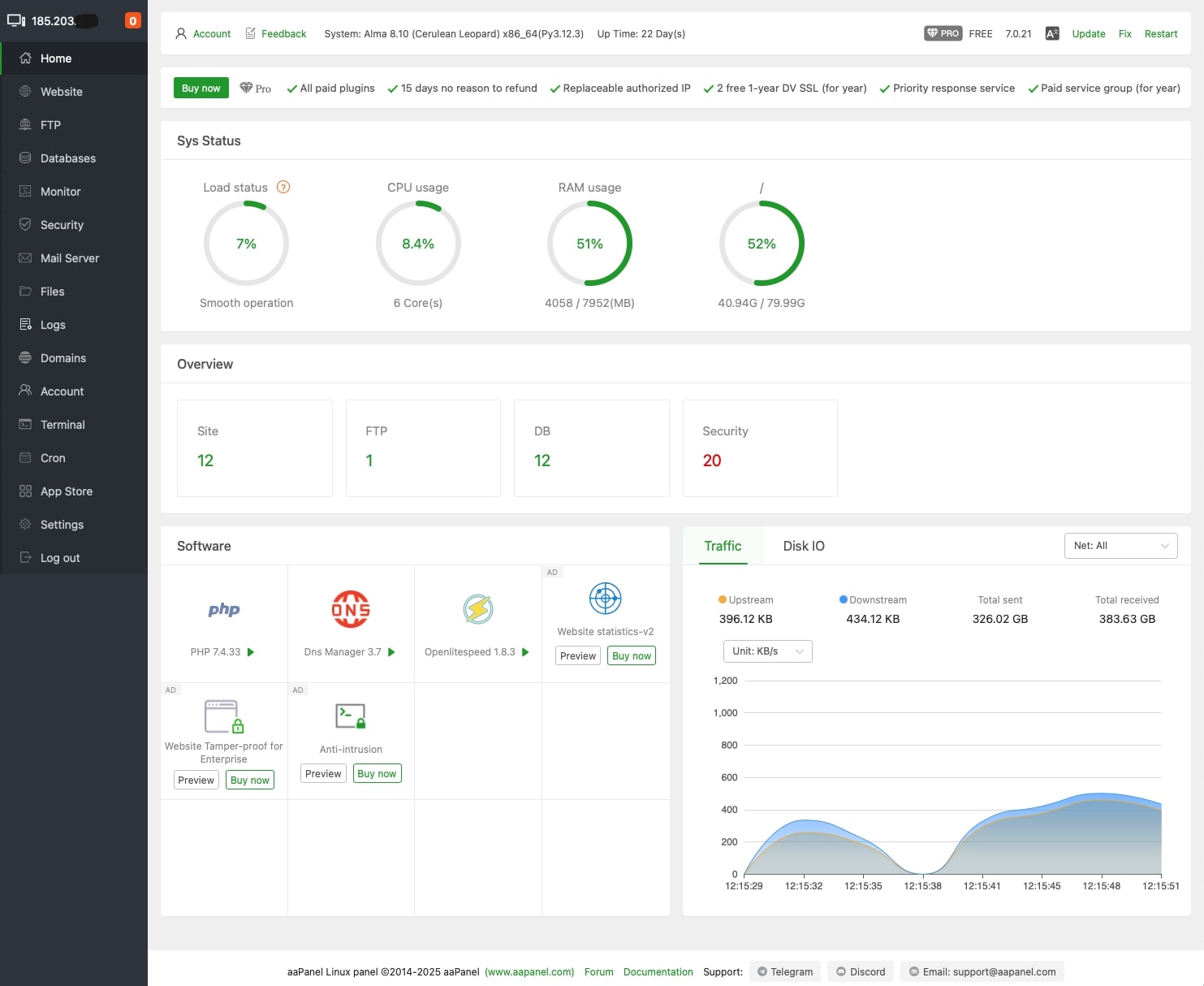This screenshot has height=986, width=1204.
Task: Click the orange notification badge
Action: [x=133, y=21]
